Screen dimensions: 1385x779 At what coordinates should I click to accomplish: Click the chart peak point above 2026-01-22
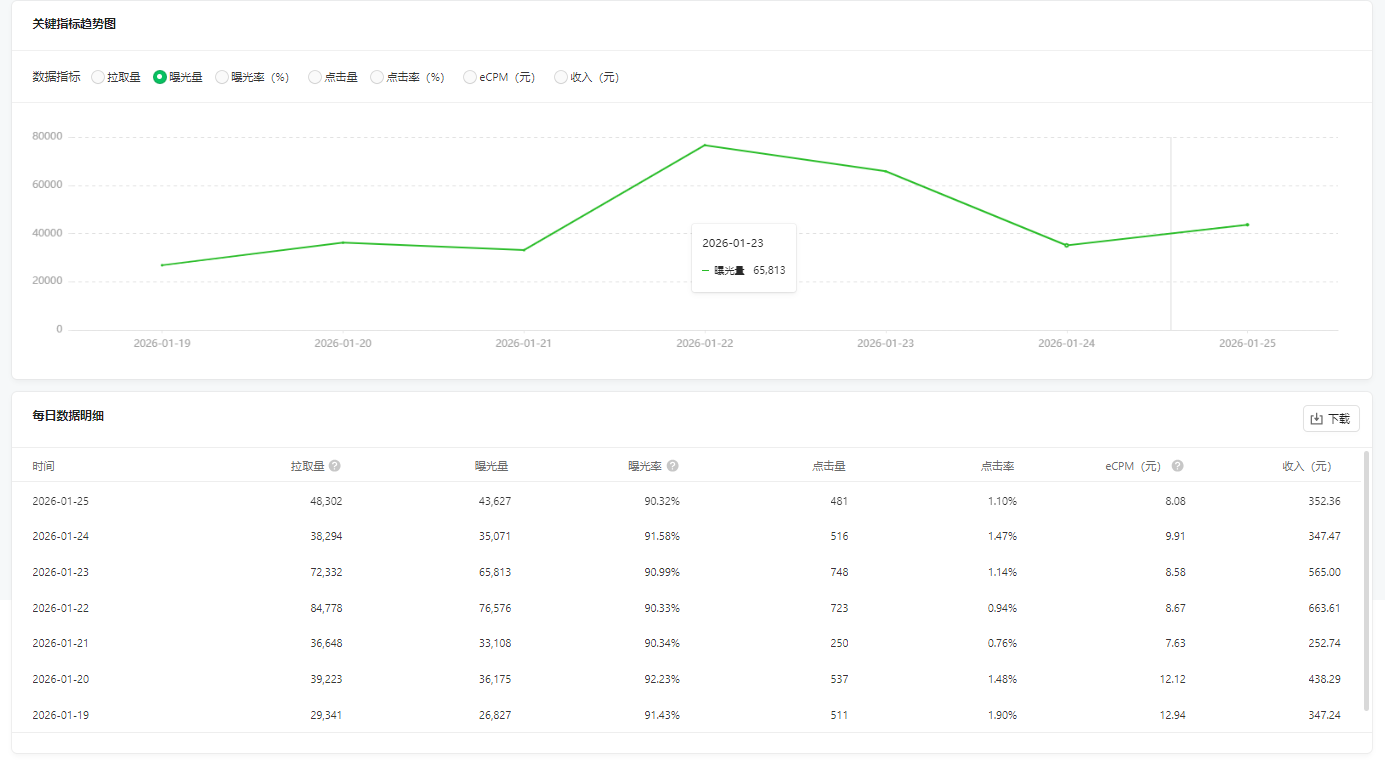(704, 145)
